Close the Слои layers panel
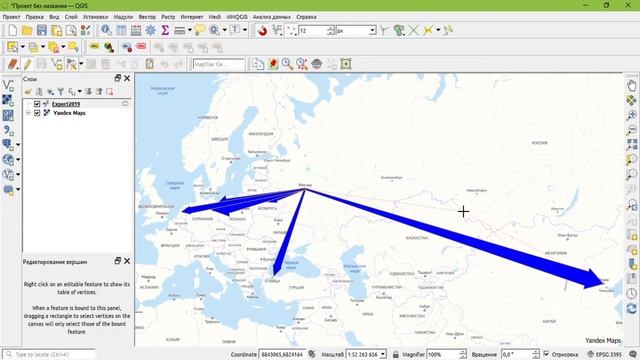The width and height of the screenshot is (640, 360). click(x=127, y=78)
